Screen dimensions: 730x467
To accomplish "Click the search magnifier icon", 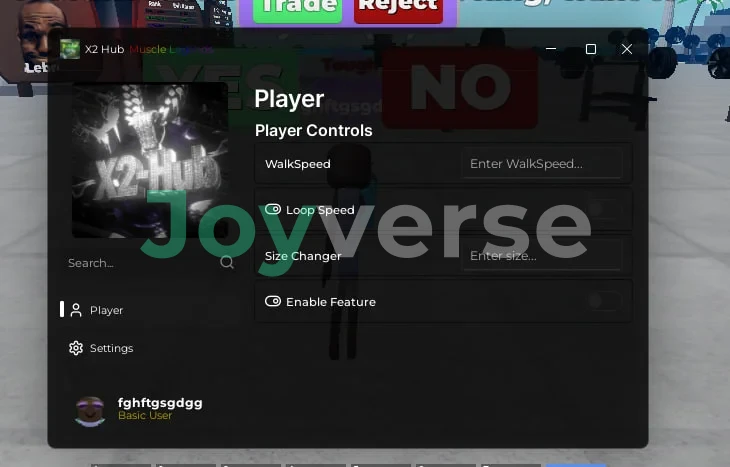I will (227, 263).
